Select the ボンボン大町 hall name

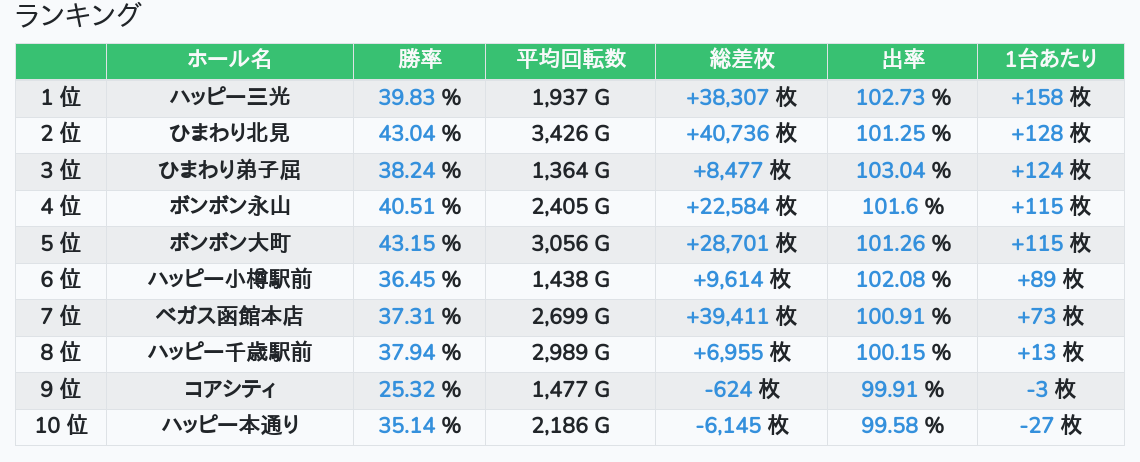pyautogui.click(x=230, y=243)
